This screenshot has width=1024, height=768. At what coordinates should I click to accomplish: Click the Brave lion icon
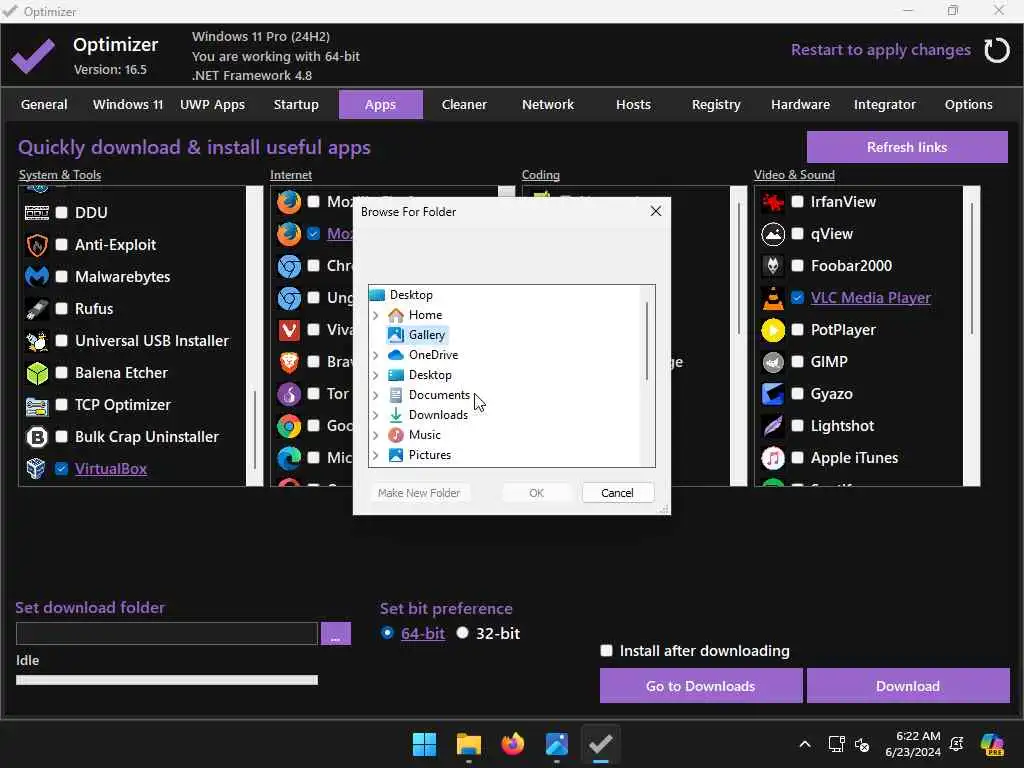289,362
